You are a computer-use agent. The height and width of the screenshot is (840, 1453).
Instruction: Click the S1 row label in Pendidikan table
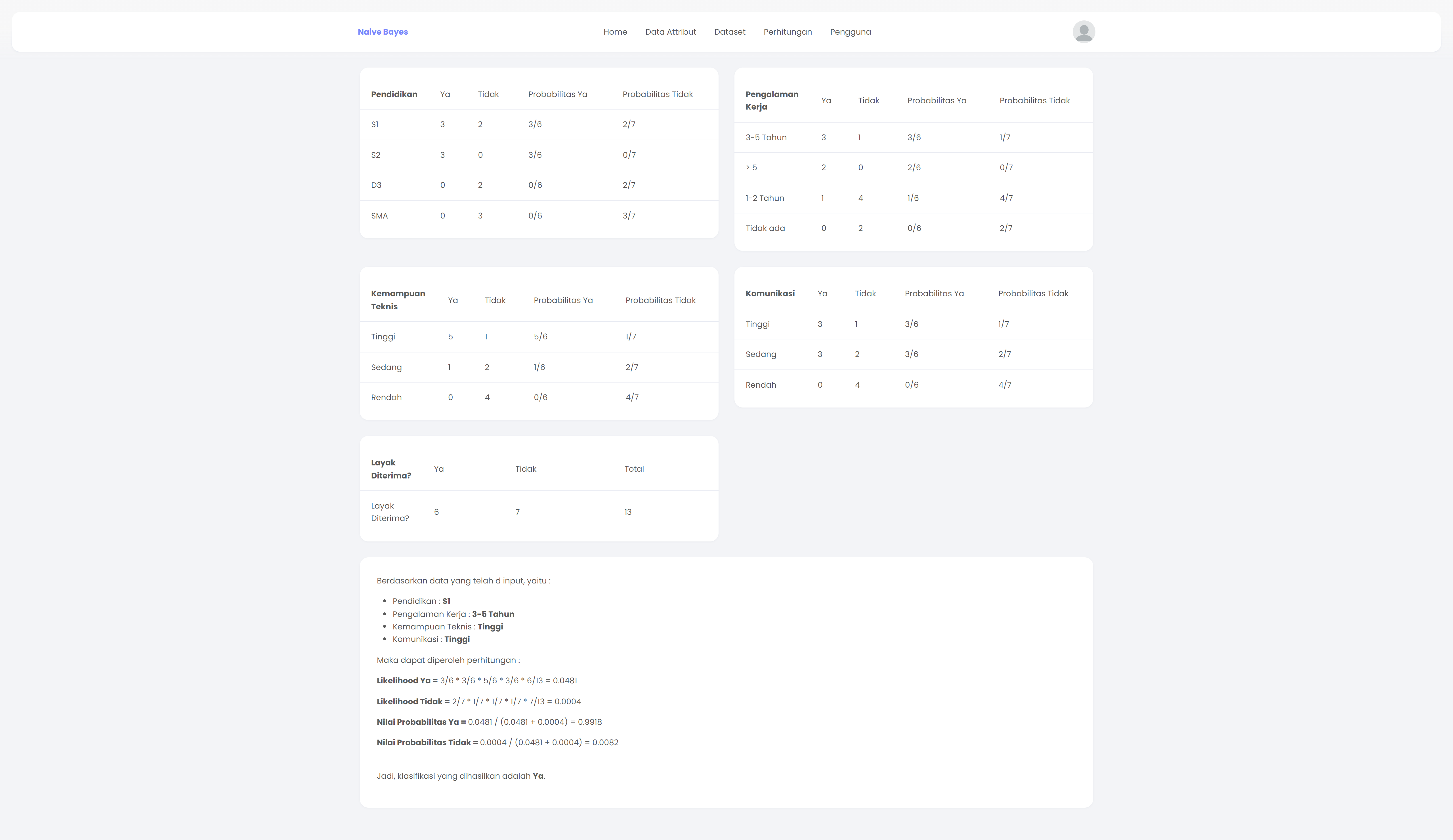click(375, 125)
